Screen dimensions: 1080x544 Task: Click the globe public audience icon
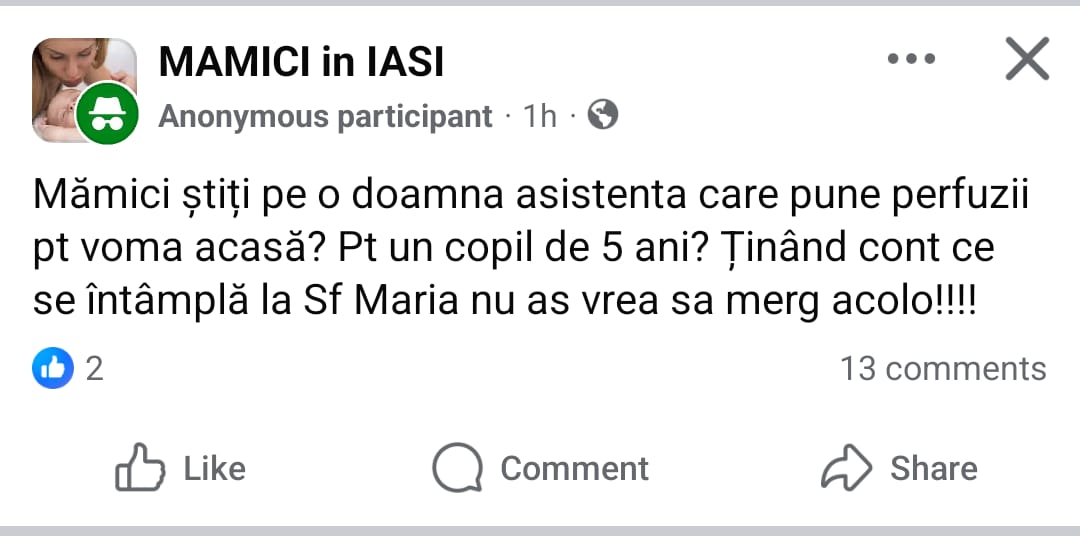click(x=602, y=116)
